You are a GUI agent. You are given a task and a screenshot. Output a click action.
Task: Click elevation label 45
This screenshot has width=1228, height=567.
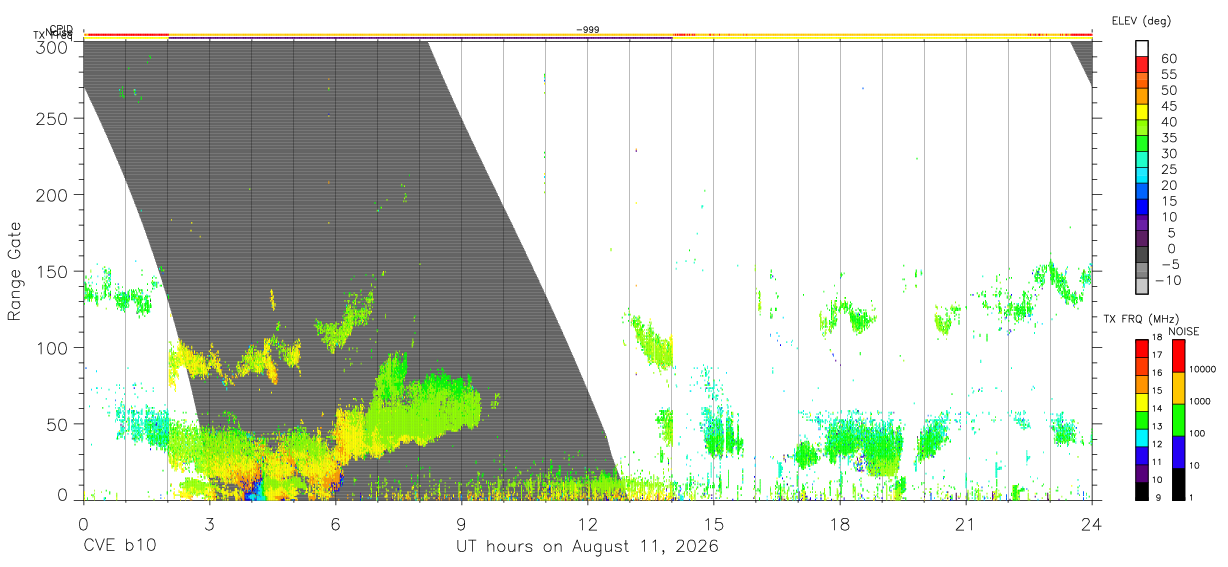pos(1168,106)
